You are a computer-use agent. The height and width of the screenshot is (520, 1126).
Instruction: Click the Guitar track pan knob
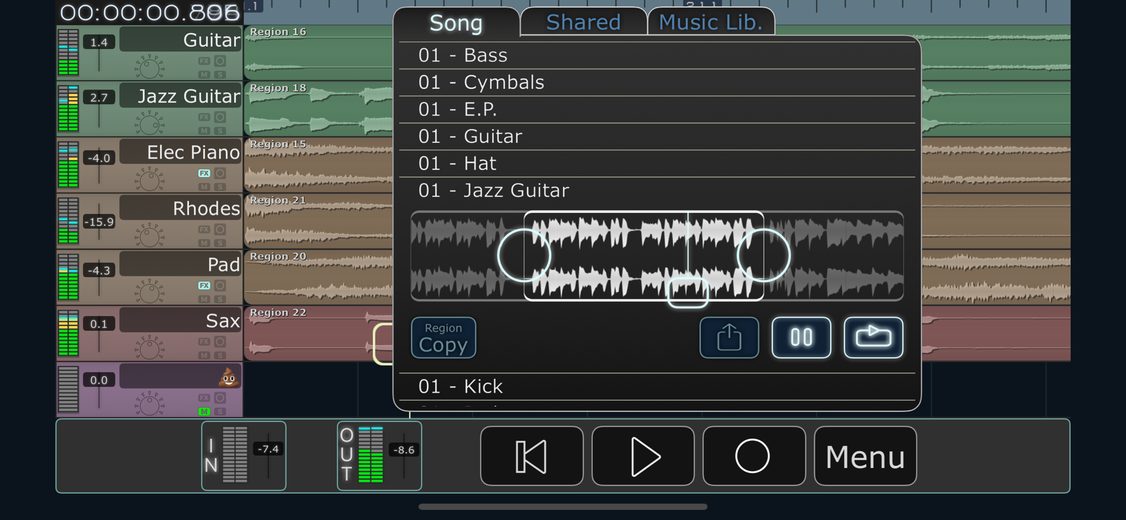click(149, 68)
